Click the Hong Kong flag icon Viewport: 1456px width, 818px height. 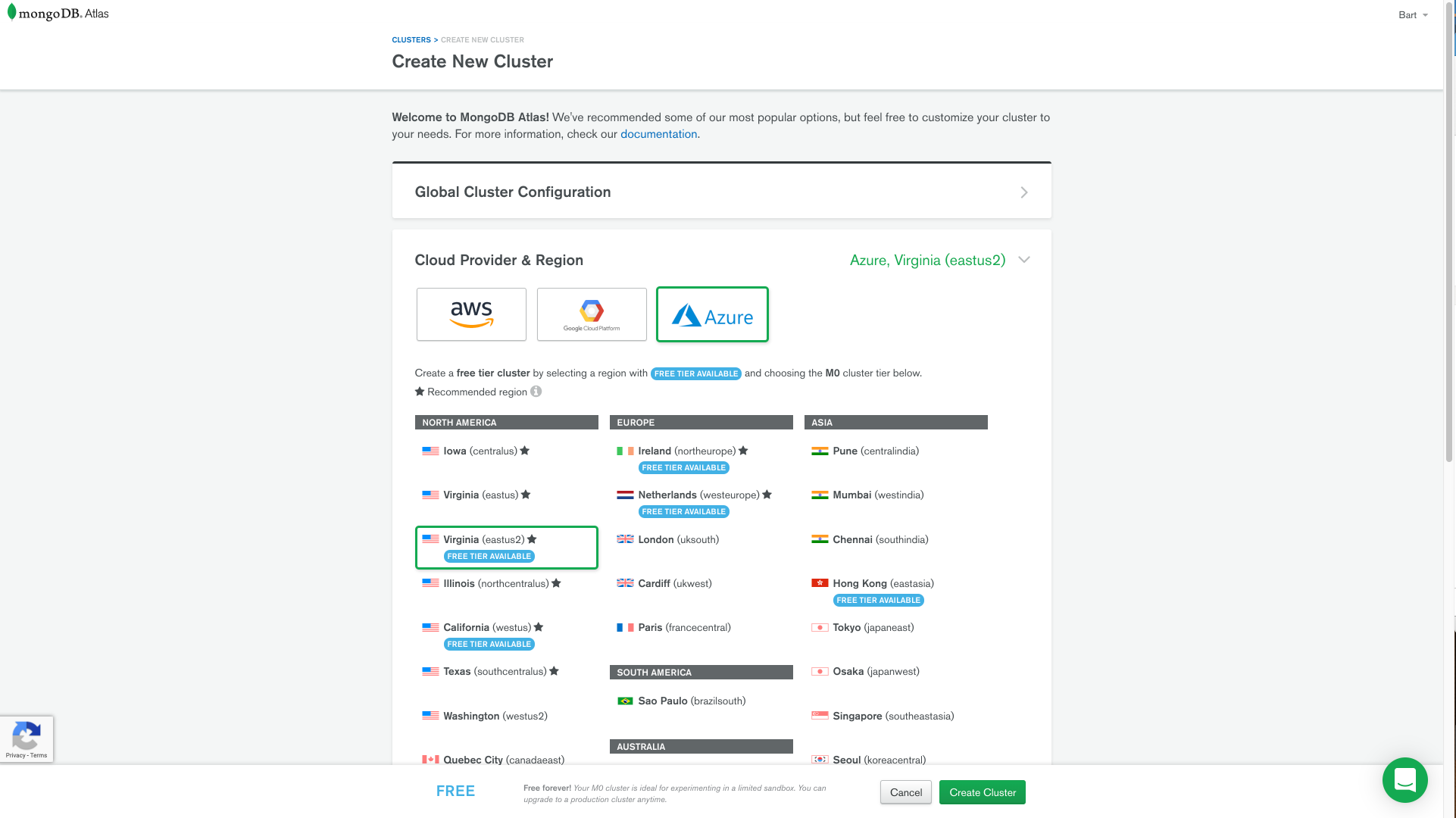(x=820, y=583)
